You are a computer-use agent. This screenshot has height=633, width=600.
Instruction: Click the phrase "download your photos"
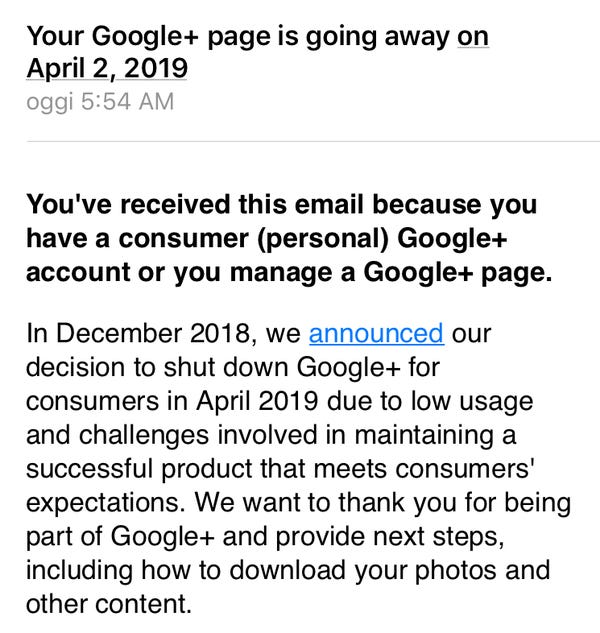[390, 571]
